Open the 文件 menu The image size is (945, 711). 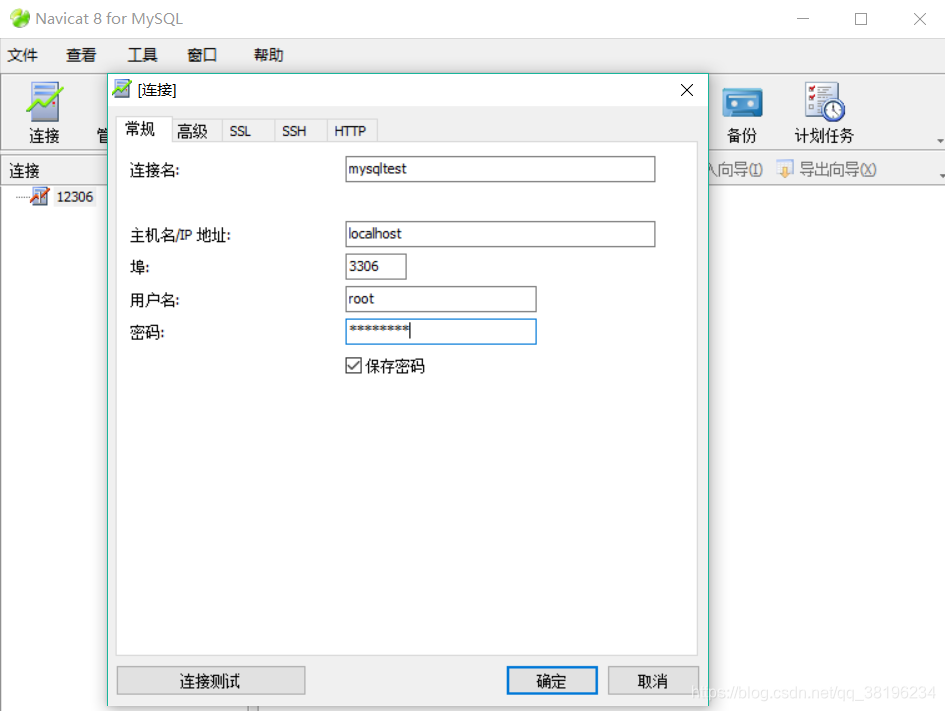[x=22, y=55]
